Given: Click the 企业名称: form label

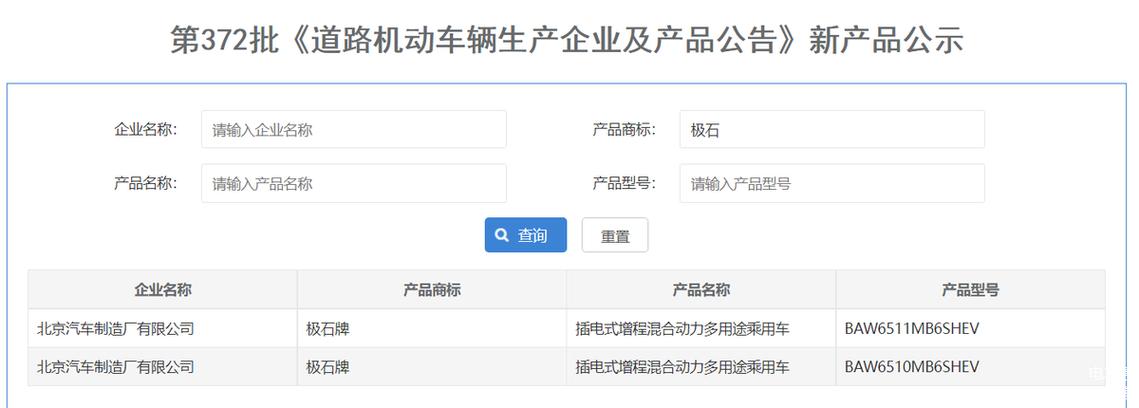Looking at the screenshot, I should [x=145, y=130].
